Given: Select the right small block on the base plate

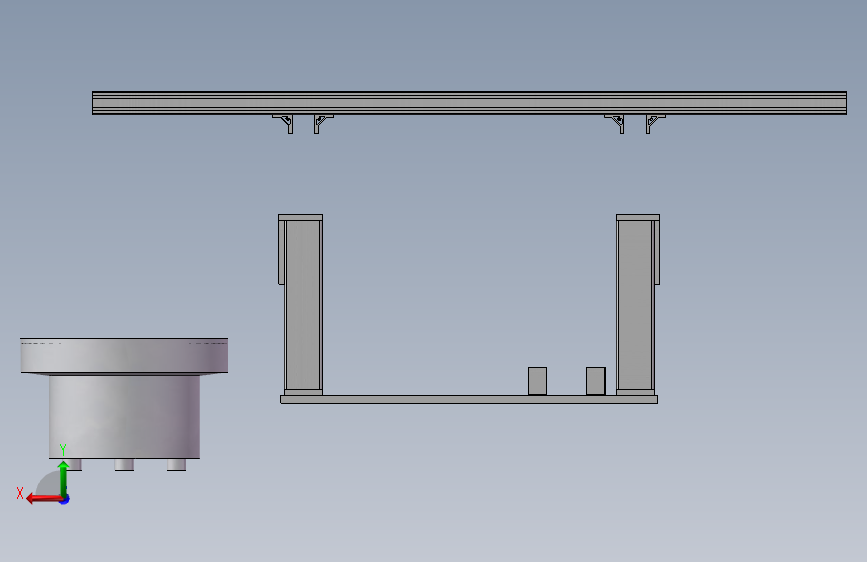Looking at the screenshot, I should click(x=596, y=381).
